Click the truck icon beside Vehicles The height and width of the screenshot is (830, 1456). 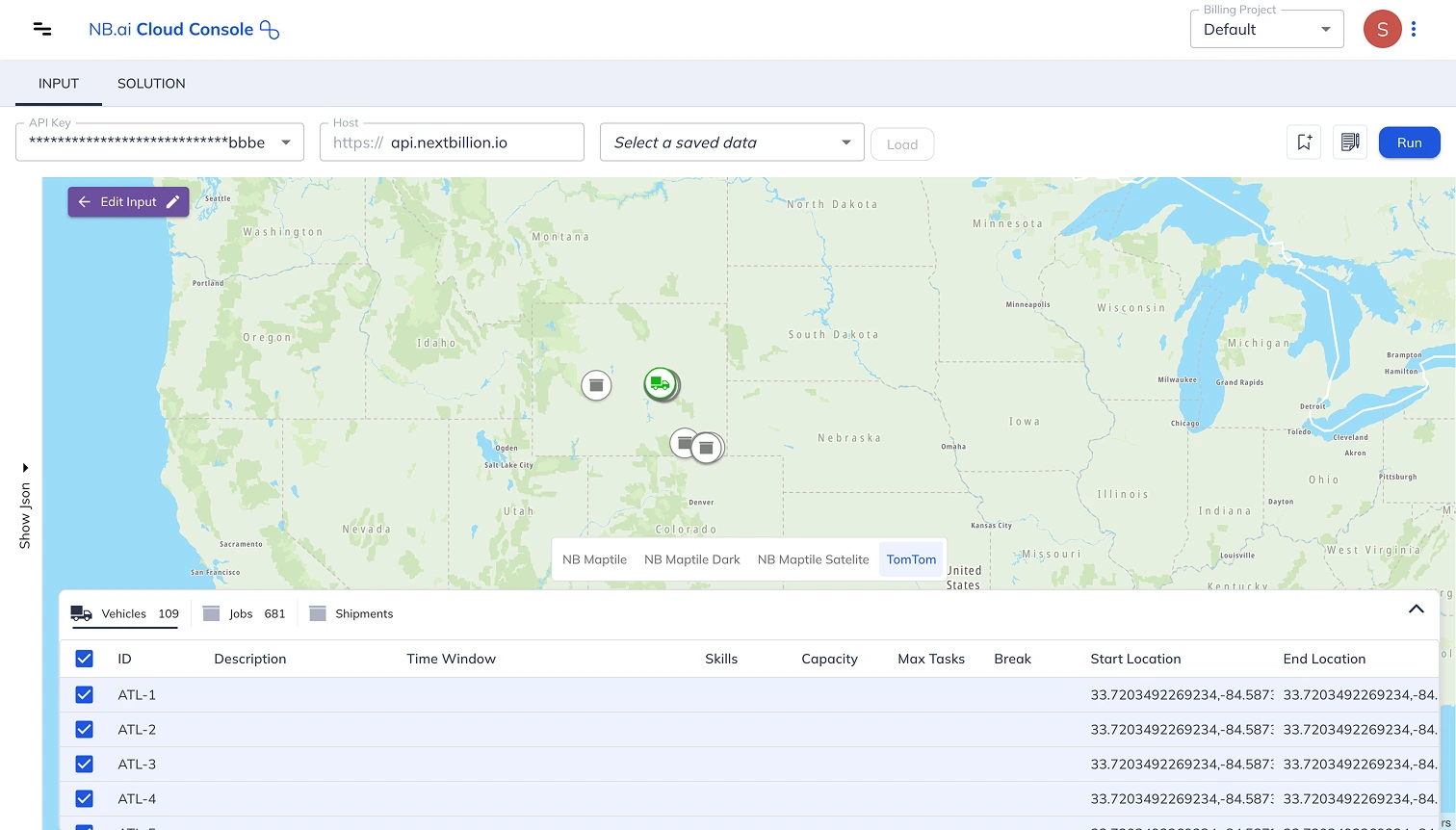82,613
